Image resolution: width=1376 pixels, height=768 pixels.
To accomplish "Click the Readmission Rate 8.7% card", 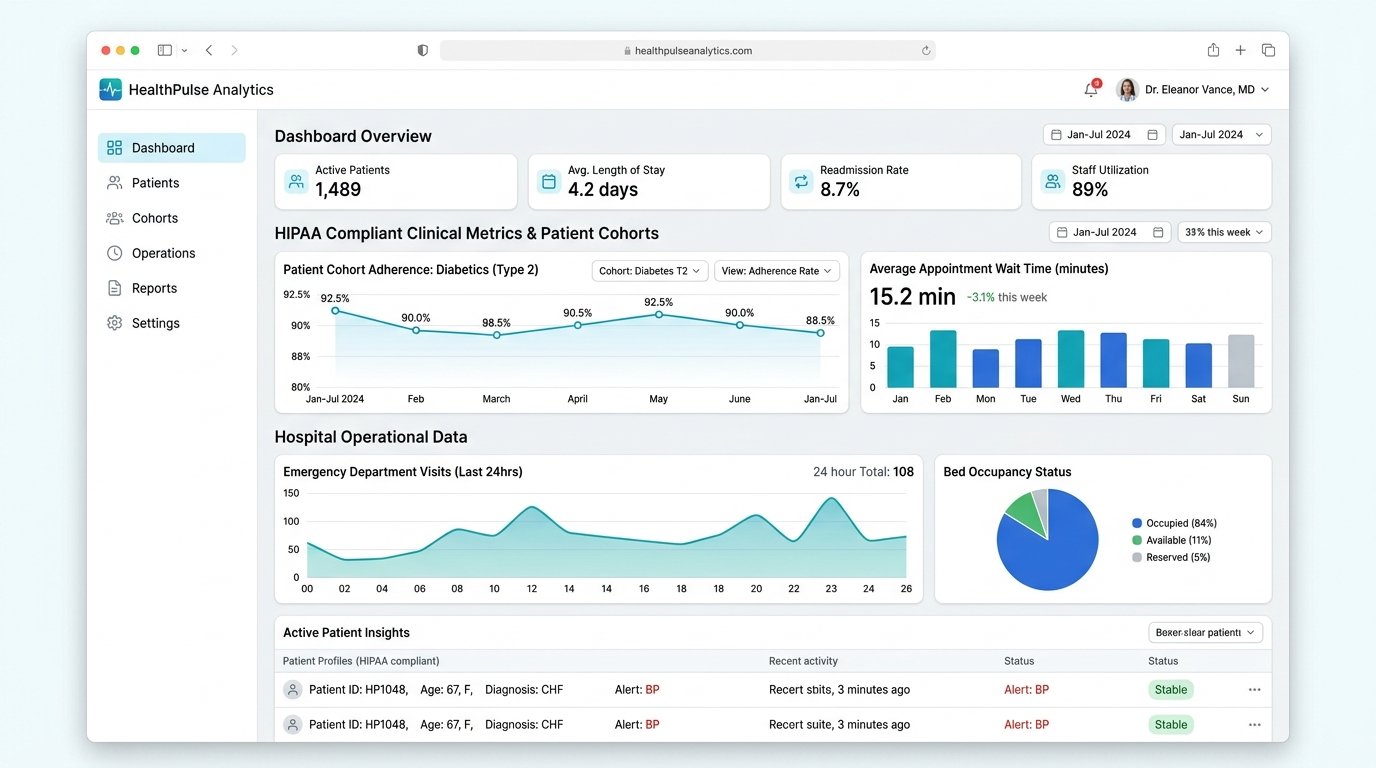I will coord(901,181).
